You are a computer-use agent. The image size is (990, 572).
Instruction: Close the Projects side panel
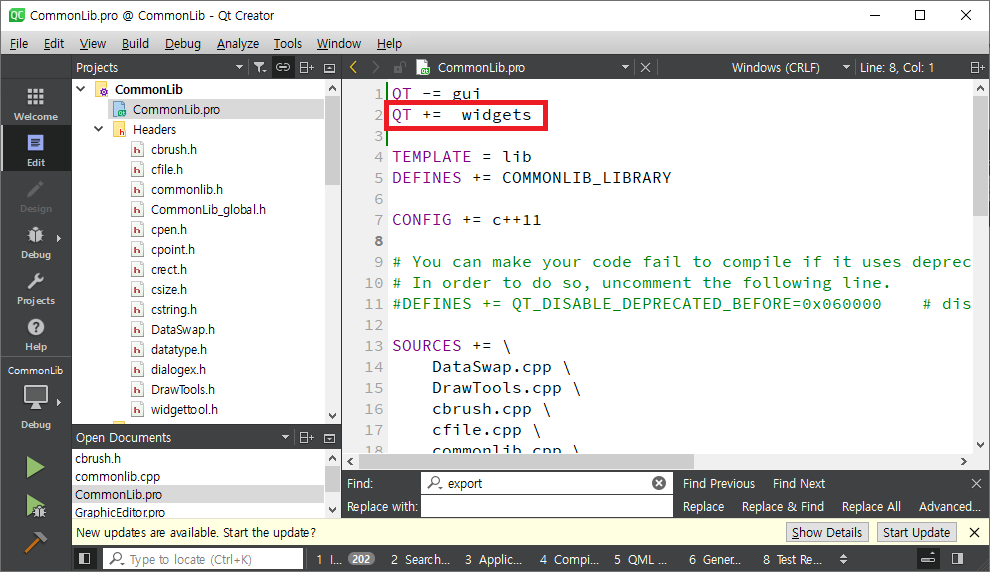[x=330, y=68]
